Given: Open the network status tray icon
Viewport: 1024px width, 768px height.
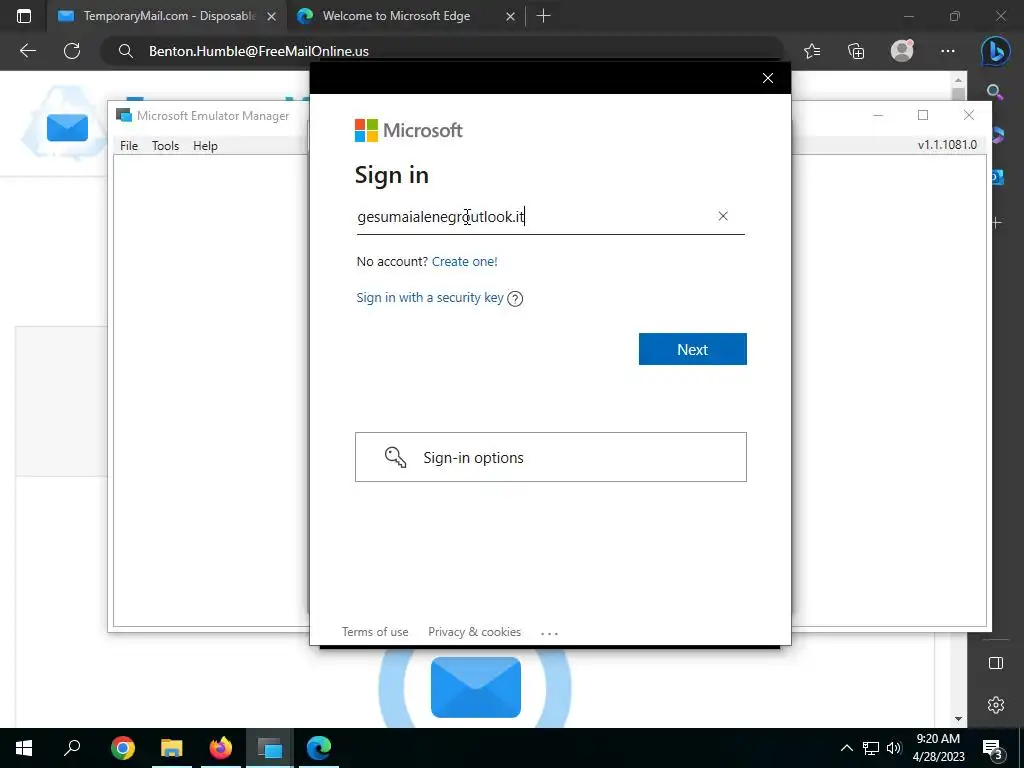Looking at the screenshot, I should tap(871, 748).
